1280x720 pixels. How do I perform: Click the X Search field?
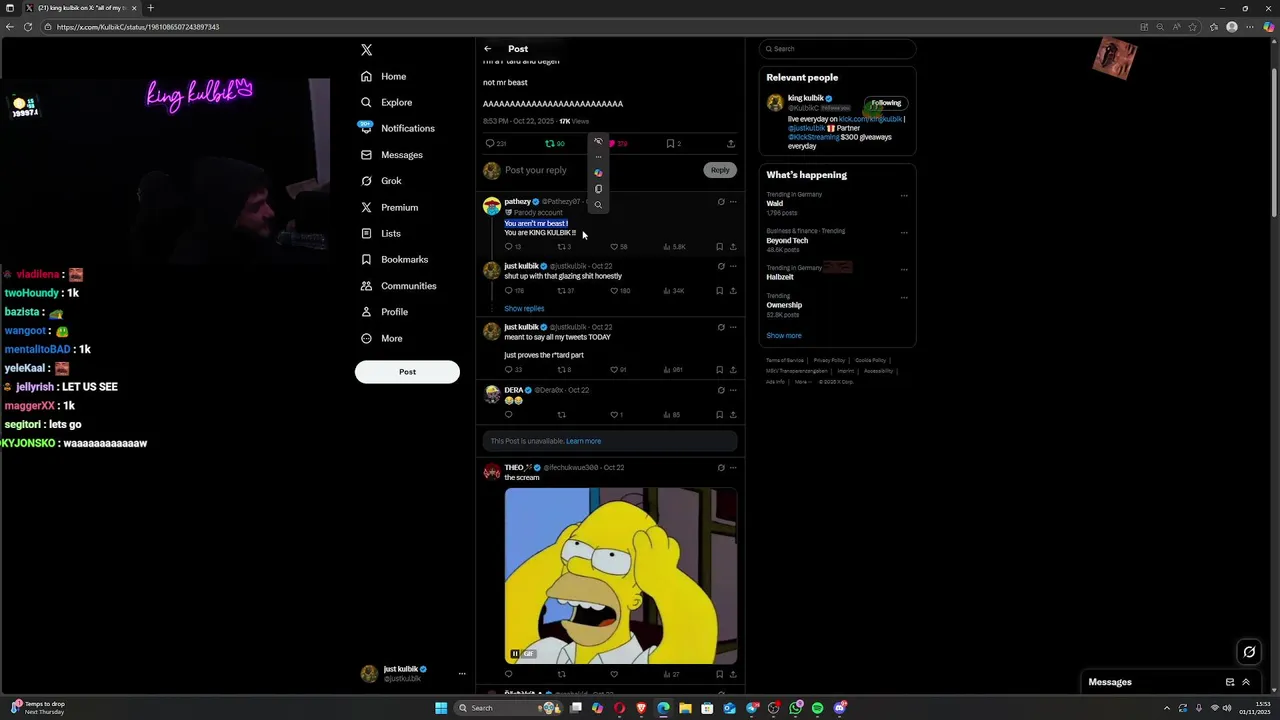(x=838, y=49)
